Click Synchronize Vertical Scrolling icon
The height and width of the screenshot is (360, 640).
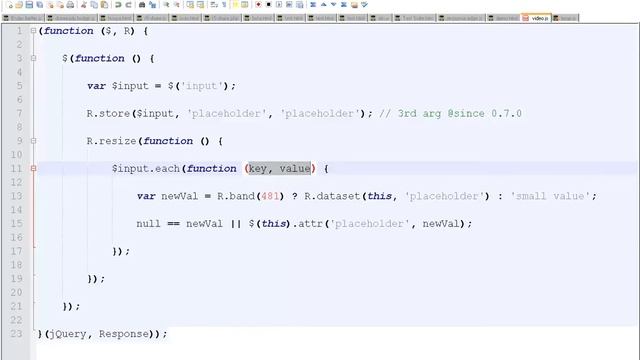click(x=190, y=5)
